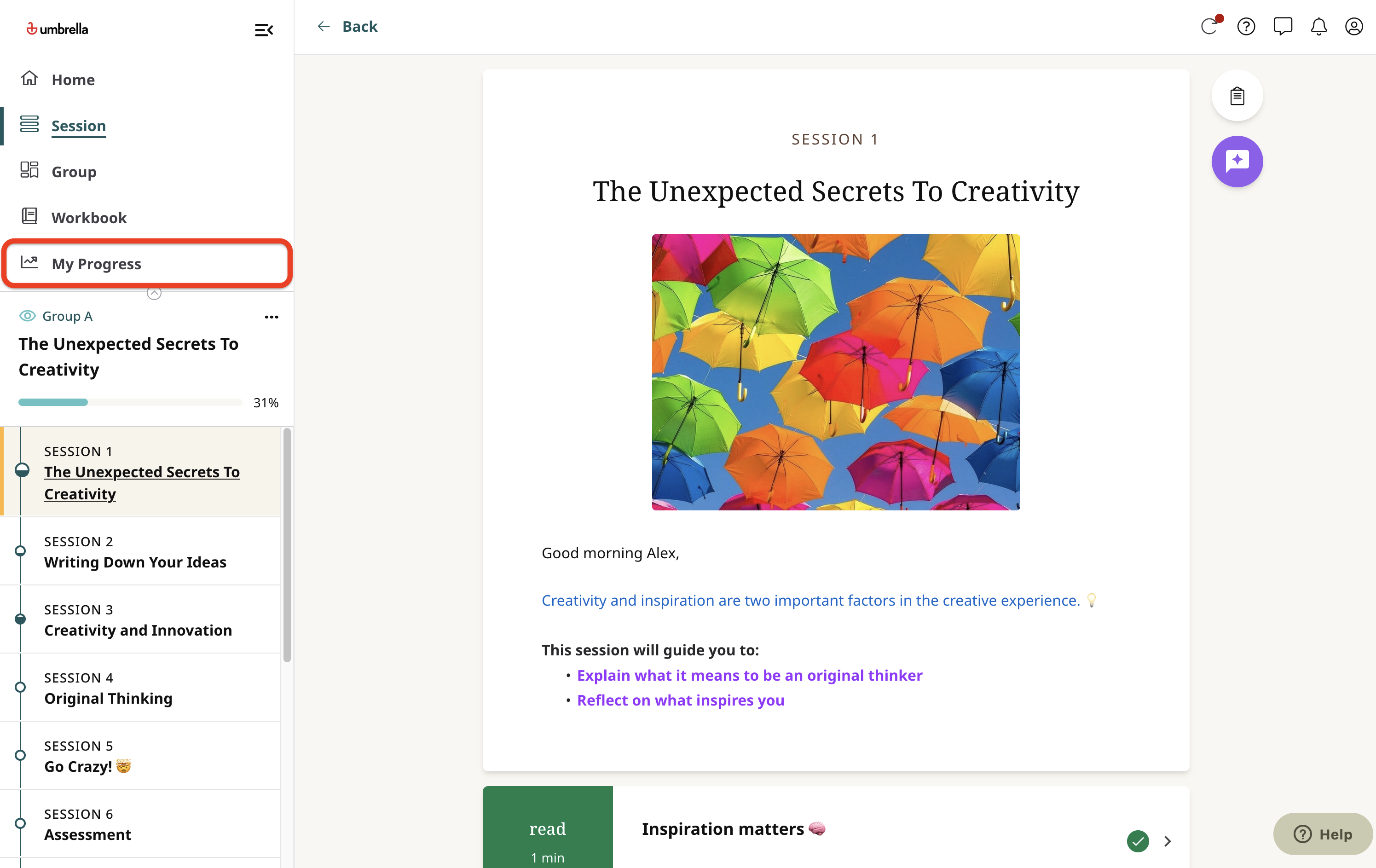Click the course title in the sidebar header
This screenshot has width=1376, height=868.
(128, 357)
